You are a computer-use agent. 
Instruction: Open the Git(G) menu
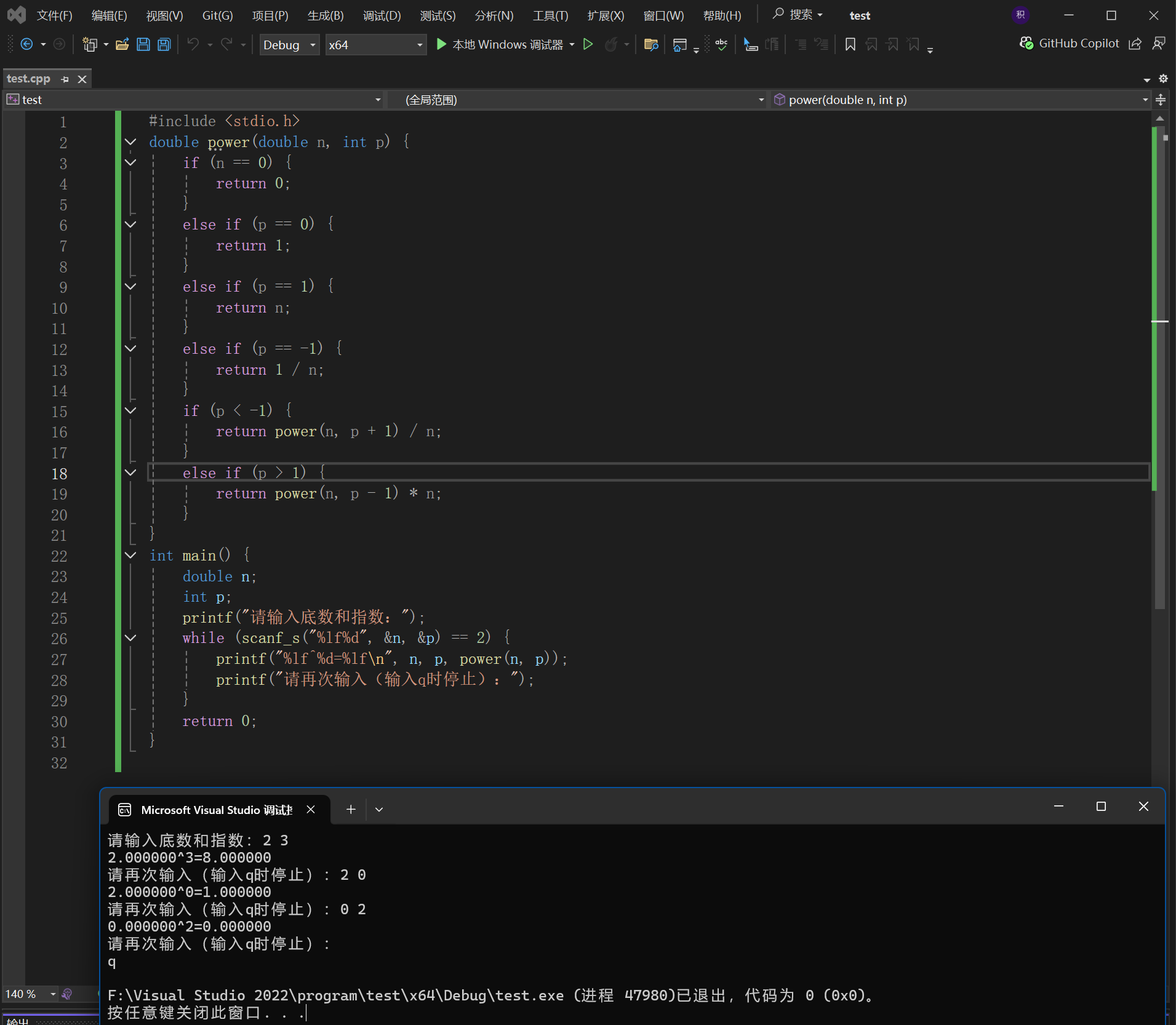point(218,15)
